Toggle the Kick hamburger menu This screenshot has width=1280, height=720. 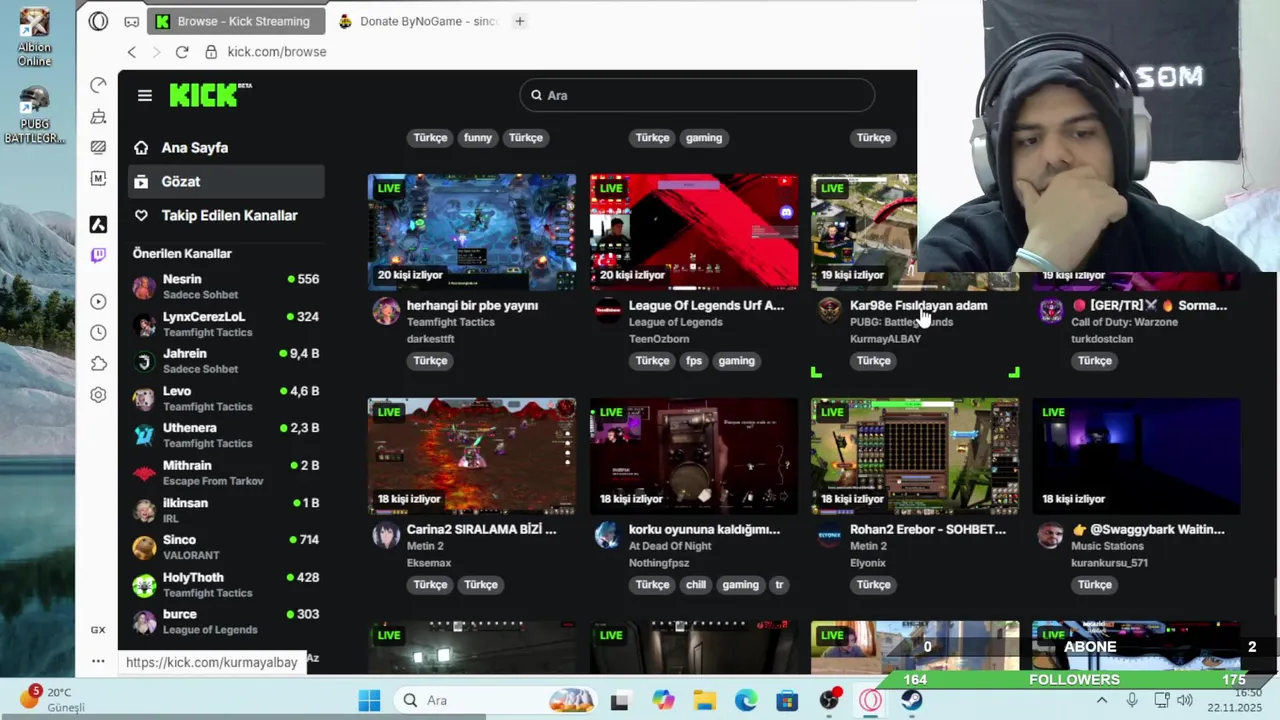tap(145, 95)
